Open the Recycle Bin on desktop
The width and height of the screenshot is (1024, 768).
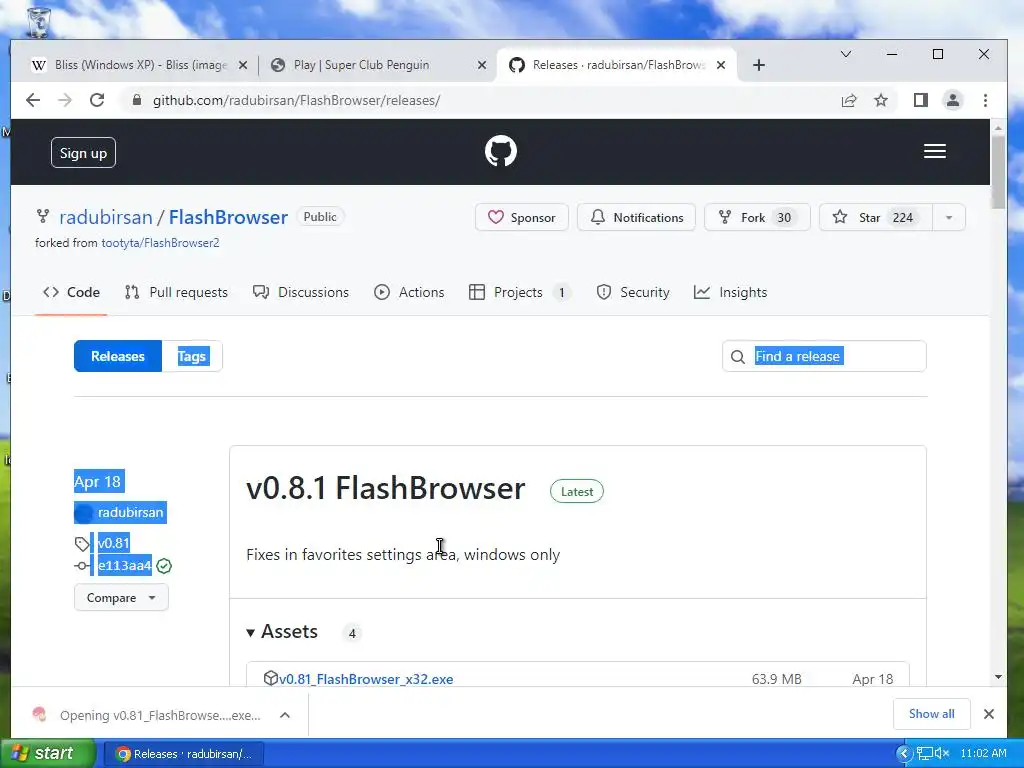[39, 22]
